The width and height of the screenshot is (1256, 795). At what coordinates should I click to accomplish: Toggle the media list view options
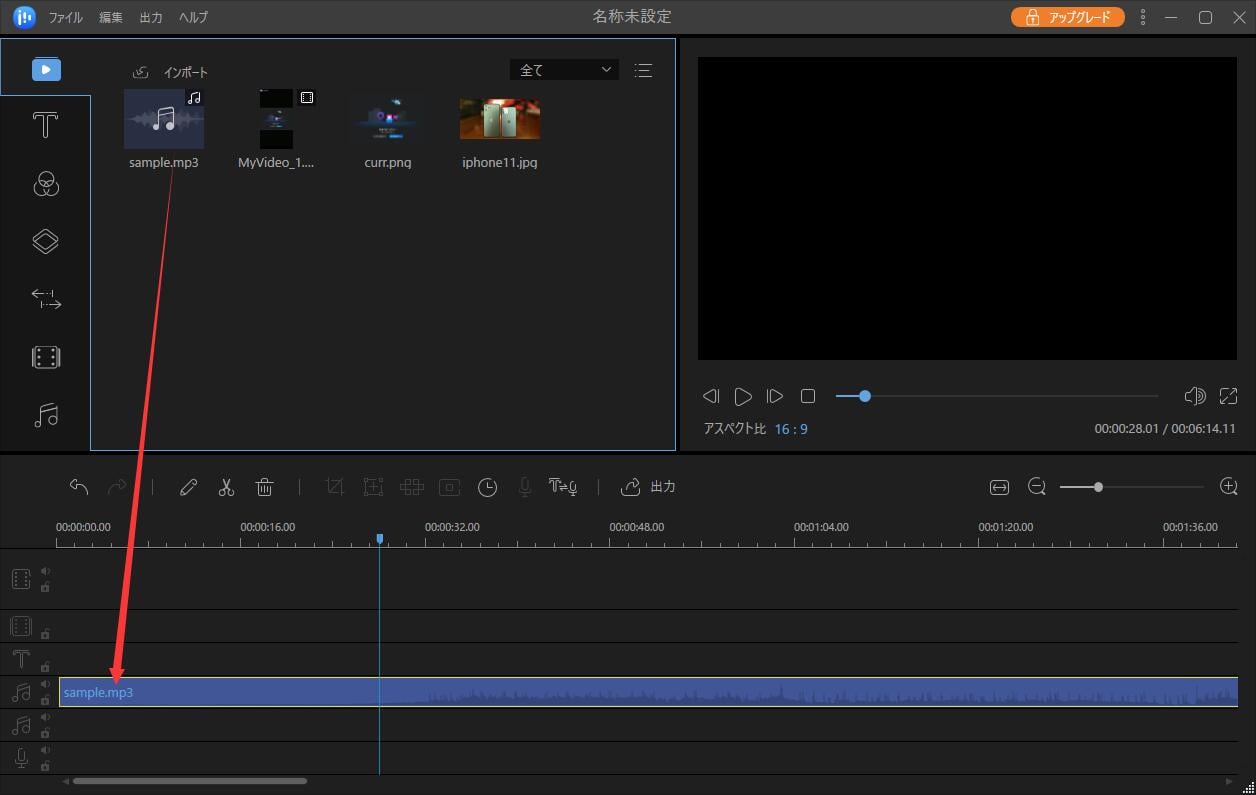(643, 70)
